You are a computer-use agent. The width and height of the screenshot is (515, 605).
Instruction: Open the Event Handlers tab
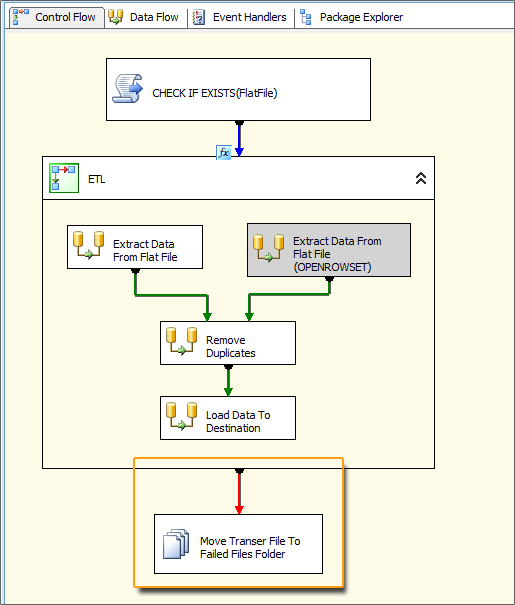(x=240, y=17)
